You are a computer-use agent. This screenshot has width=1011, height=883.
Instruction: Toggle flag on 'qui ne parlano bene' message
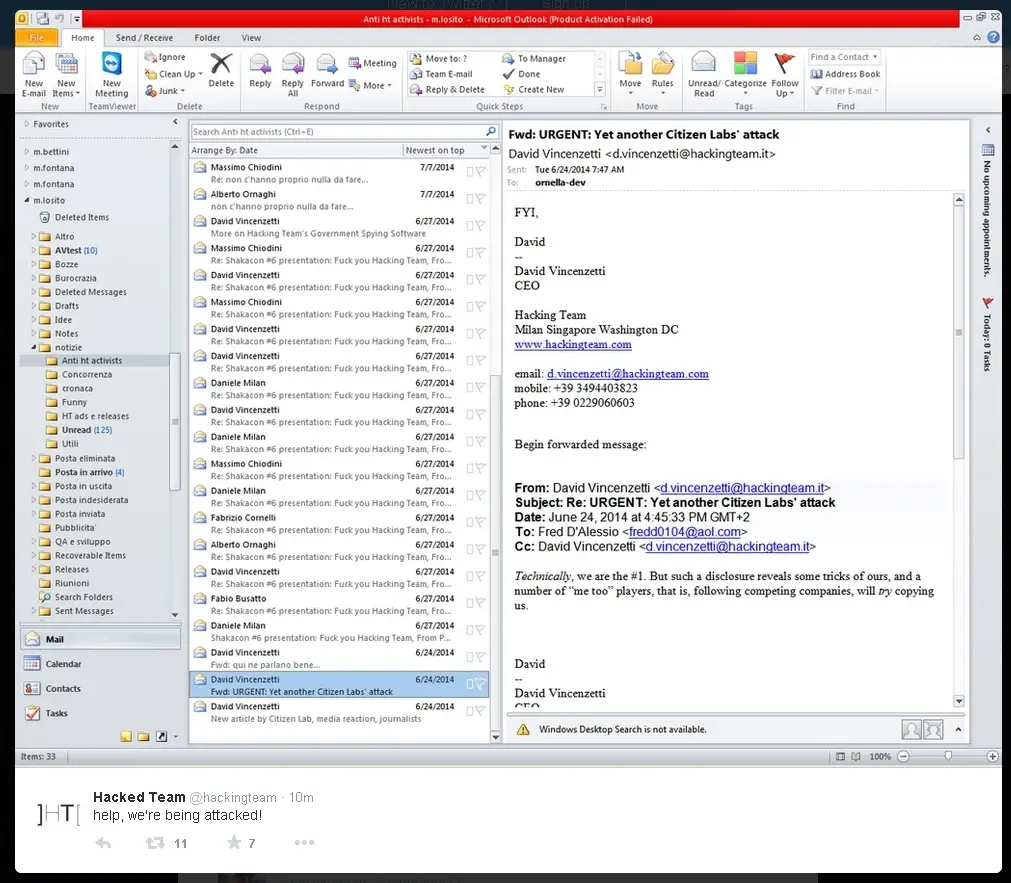480,657
